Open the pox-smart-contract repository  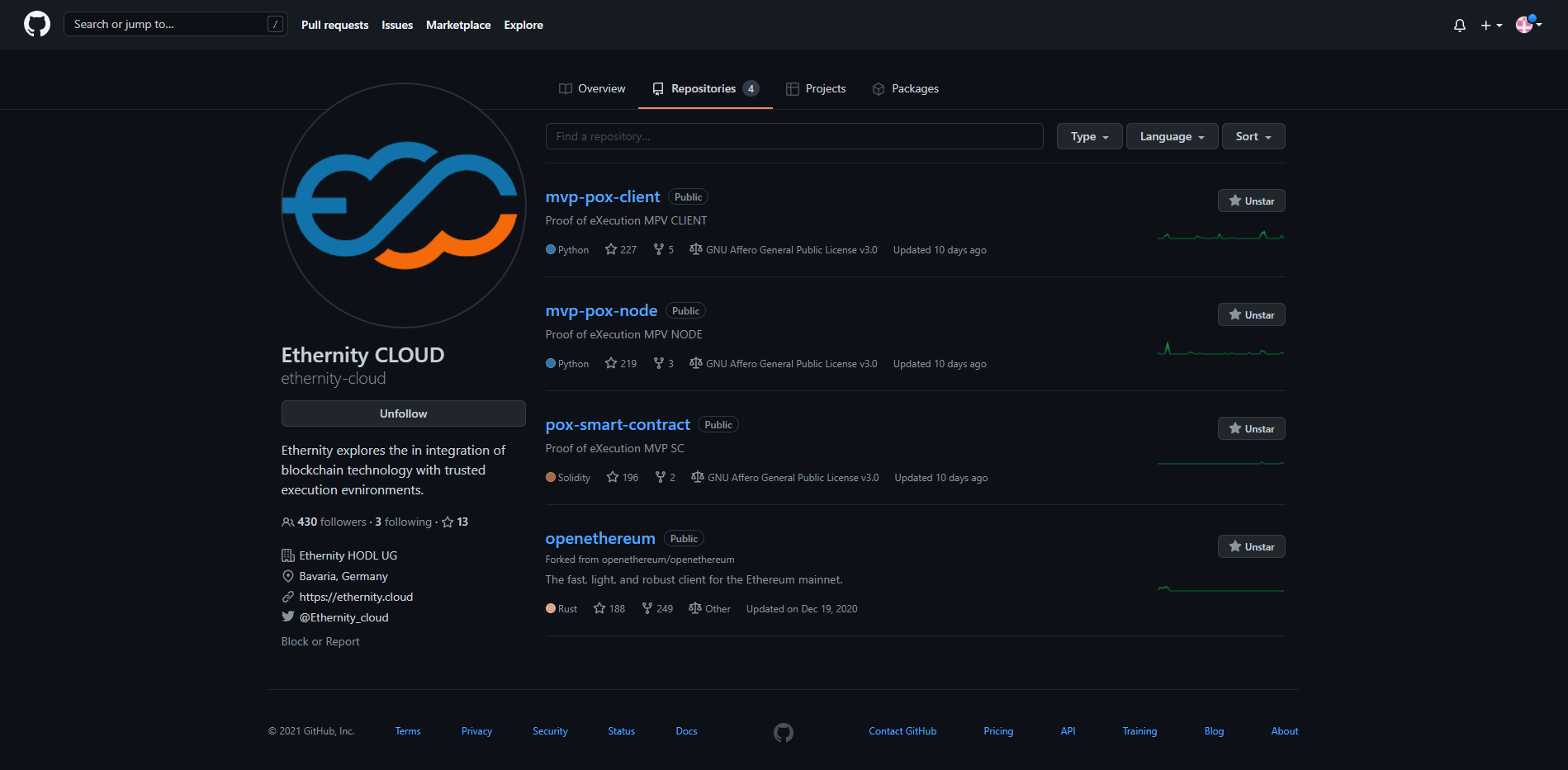618,424
